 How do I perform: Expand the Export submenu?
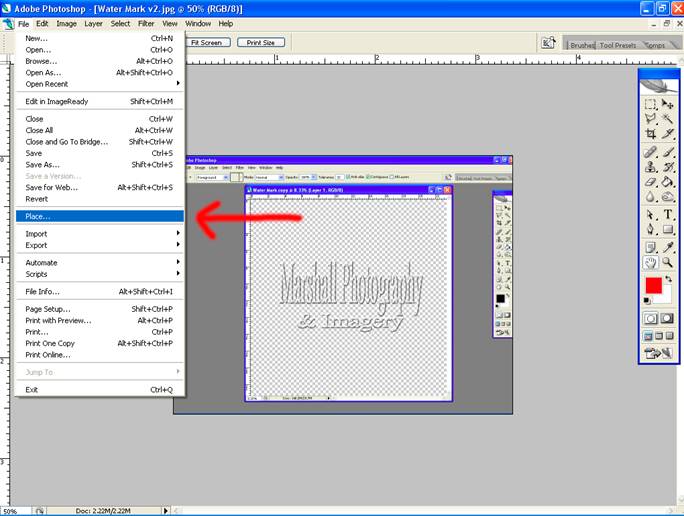(99, 245)
